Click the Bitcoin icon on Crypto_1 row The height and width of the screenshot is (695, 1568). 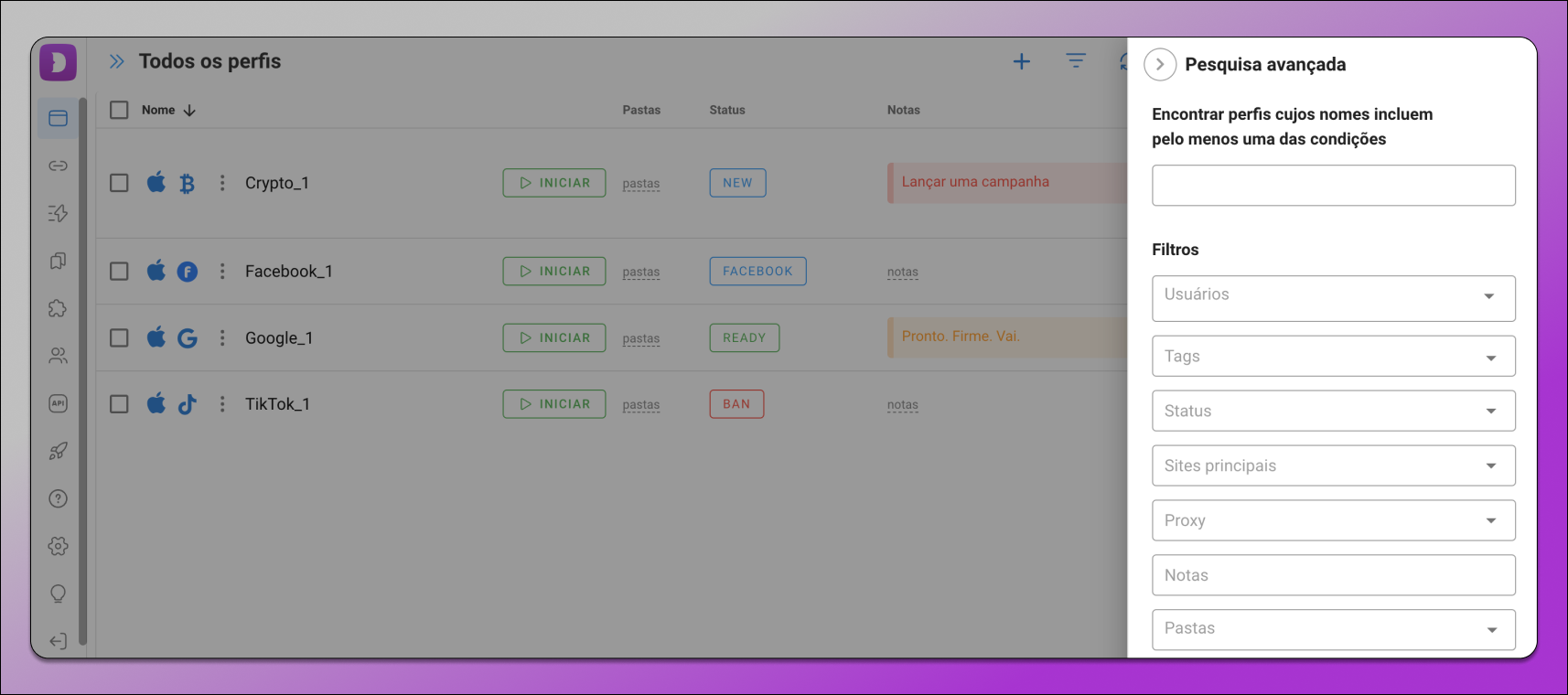click(x=188, y=184)
